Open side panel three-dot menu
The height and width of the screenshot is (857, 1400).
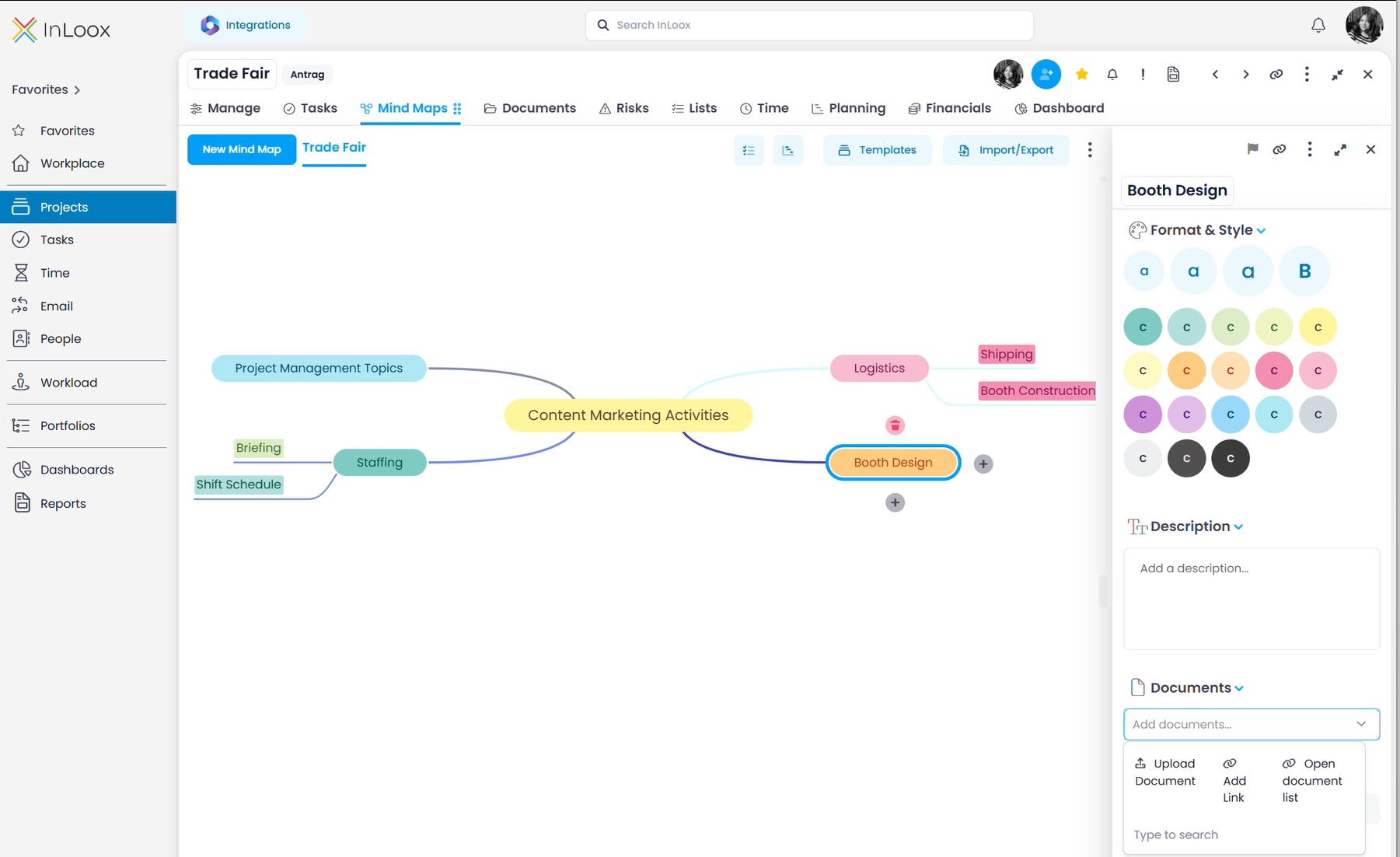[1310, 149]
